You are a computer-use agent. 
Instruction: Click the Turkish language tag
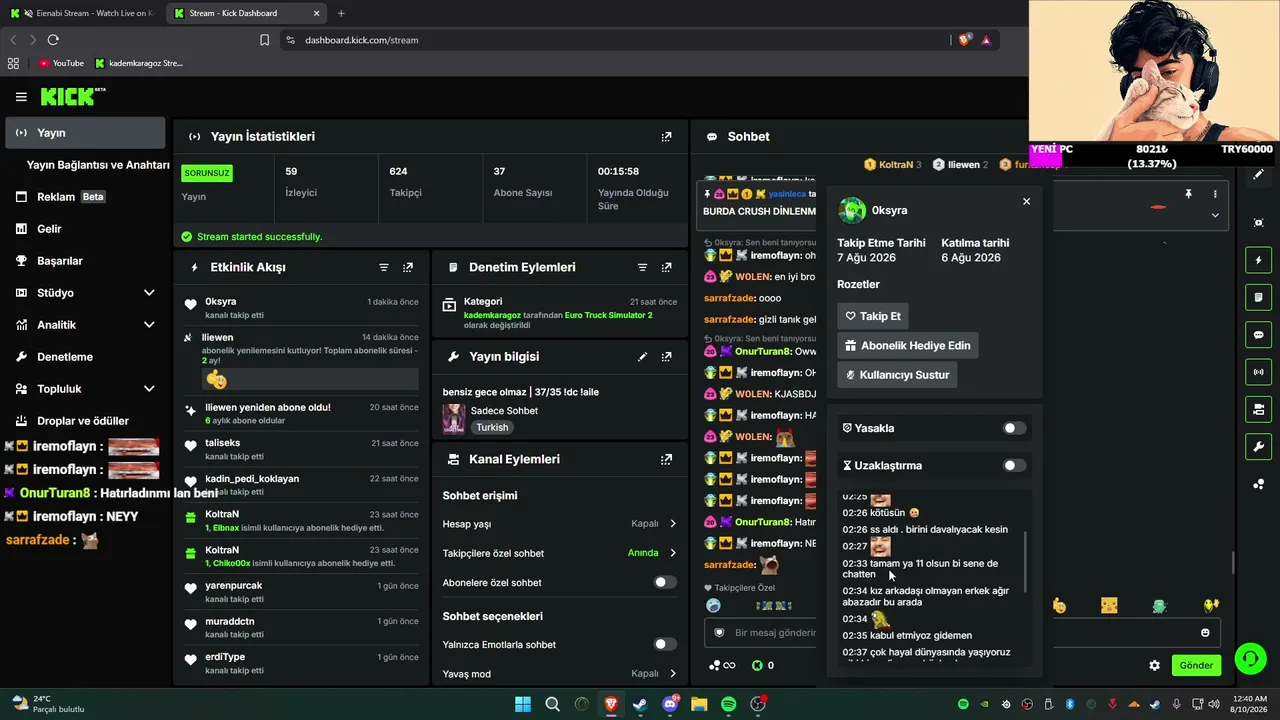point(492,427)
